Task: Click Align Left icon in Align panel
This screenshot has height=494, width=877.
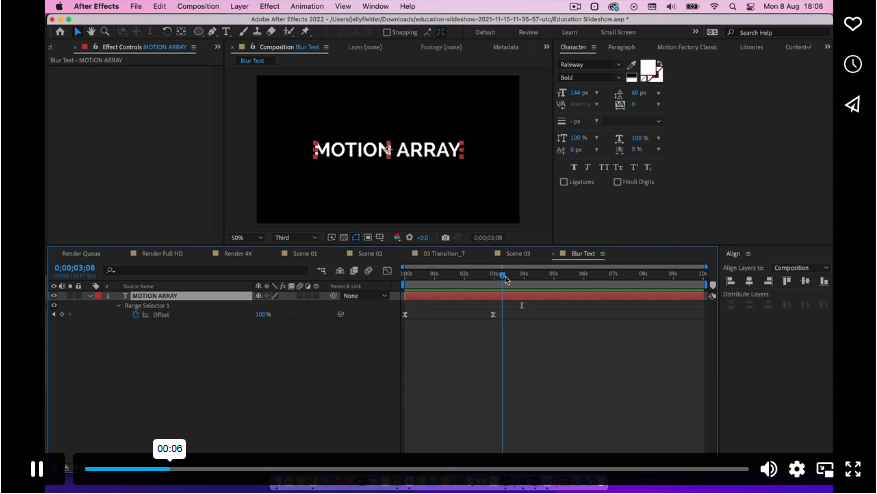Action: [730, 281]
